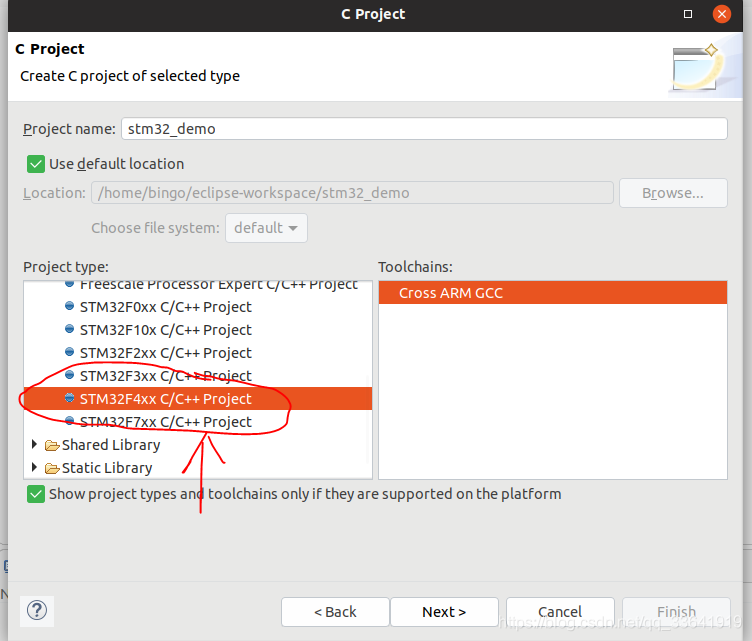Click the Next button

pos(444,612)
